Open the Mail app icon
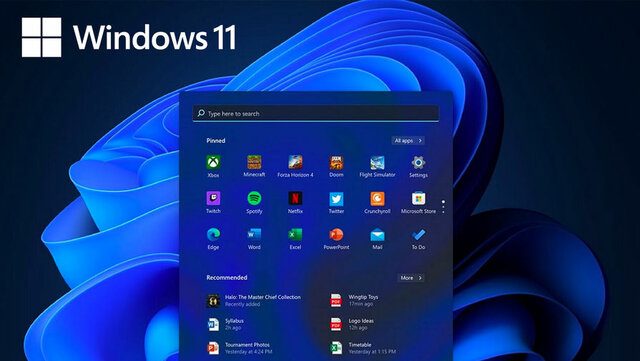 pos(377,235)
